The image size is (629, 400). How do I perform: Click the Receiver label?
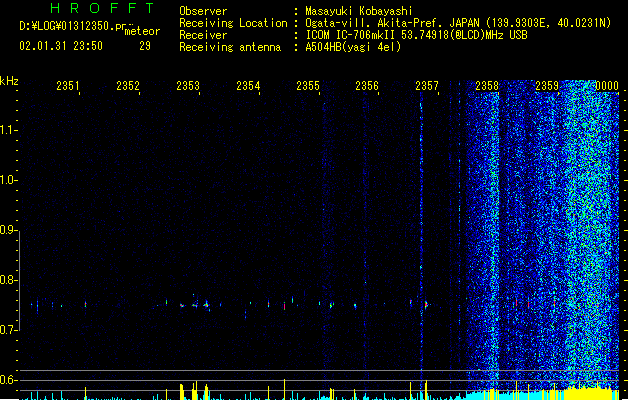203,35
